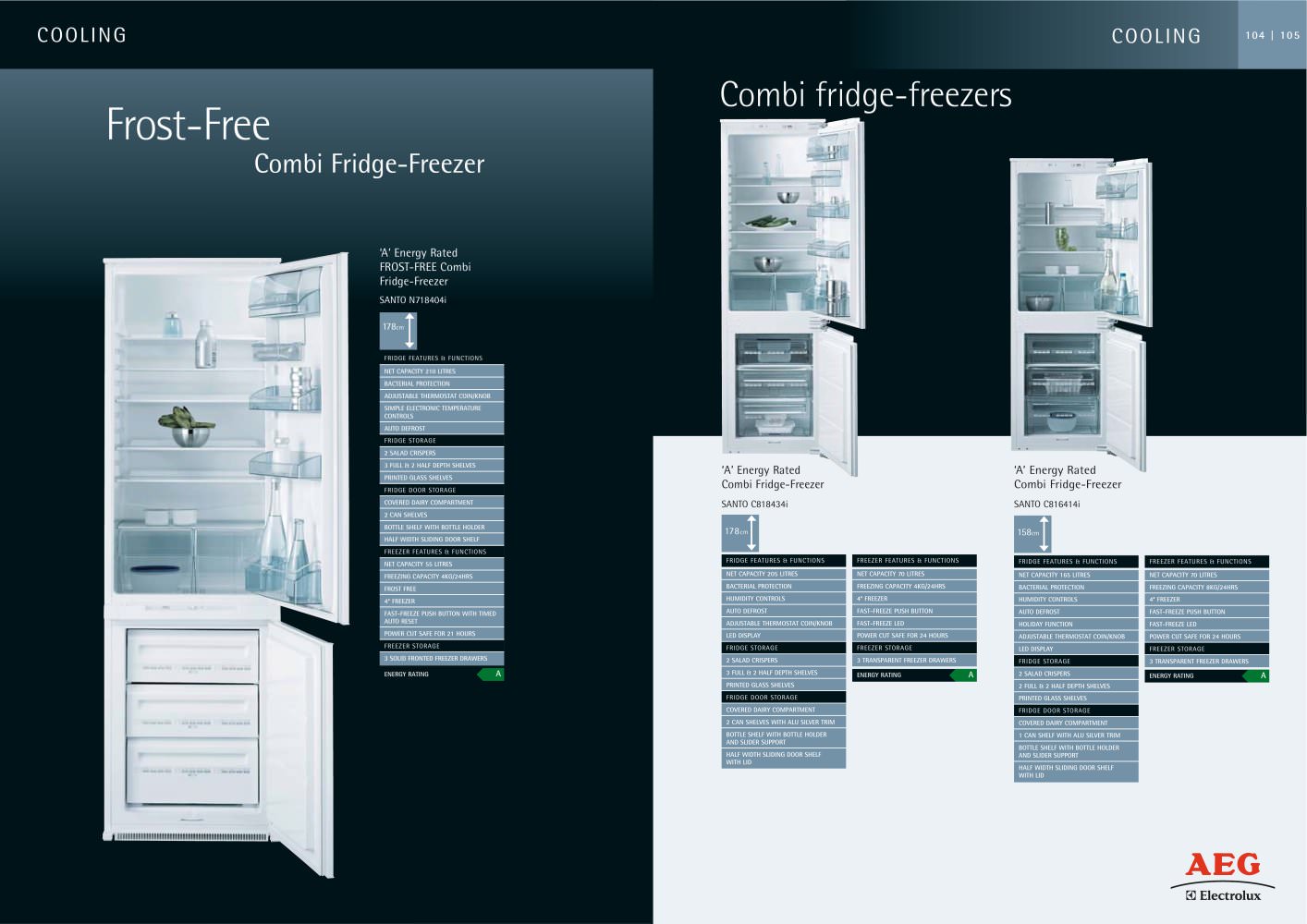Click 'POWER CUT SAFE FOR 24 HOURS' under SANTO C816414i
Viewport: 1307px width, 924px height.
tap(1207, 637)
